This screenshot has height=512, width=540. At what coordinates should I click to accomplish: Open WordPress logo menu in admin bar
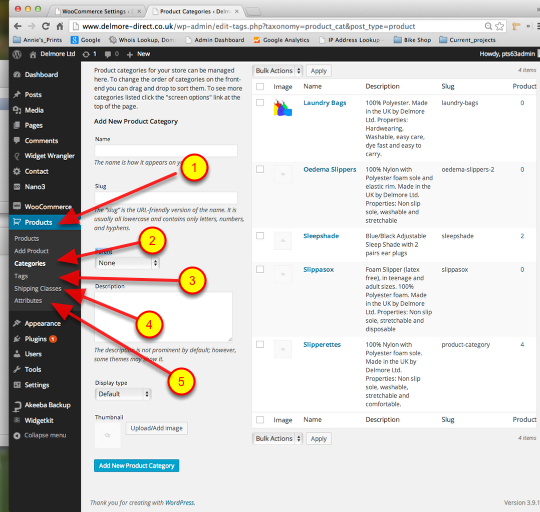coord(17,54)
